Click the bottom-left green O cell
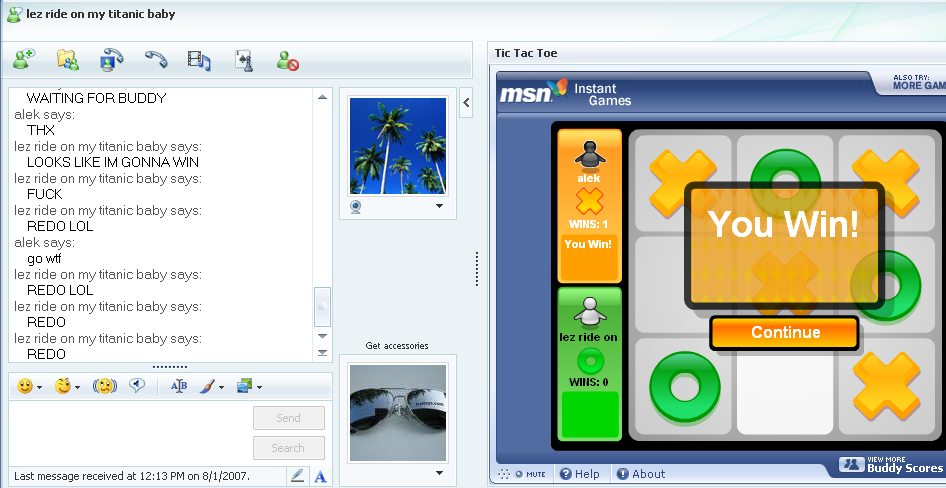The height and width of the screenshot is (488, 946). [684, 387]
